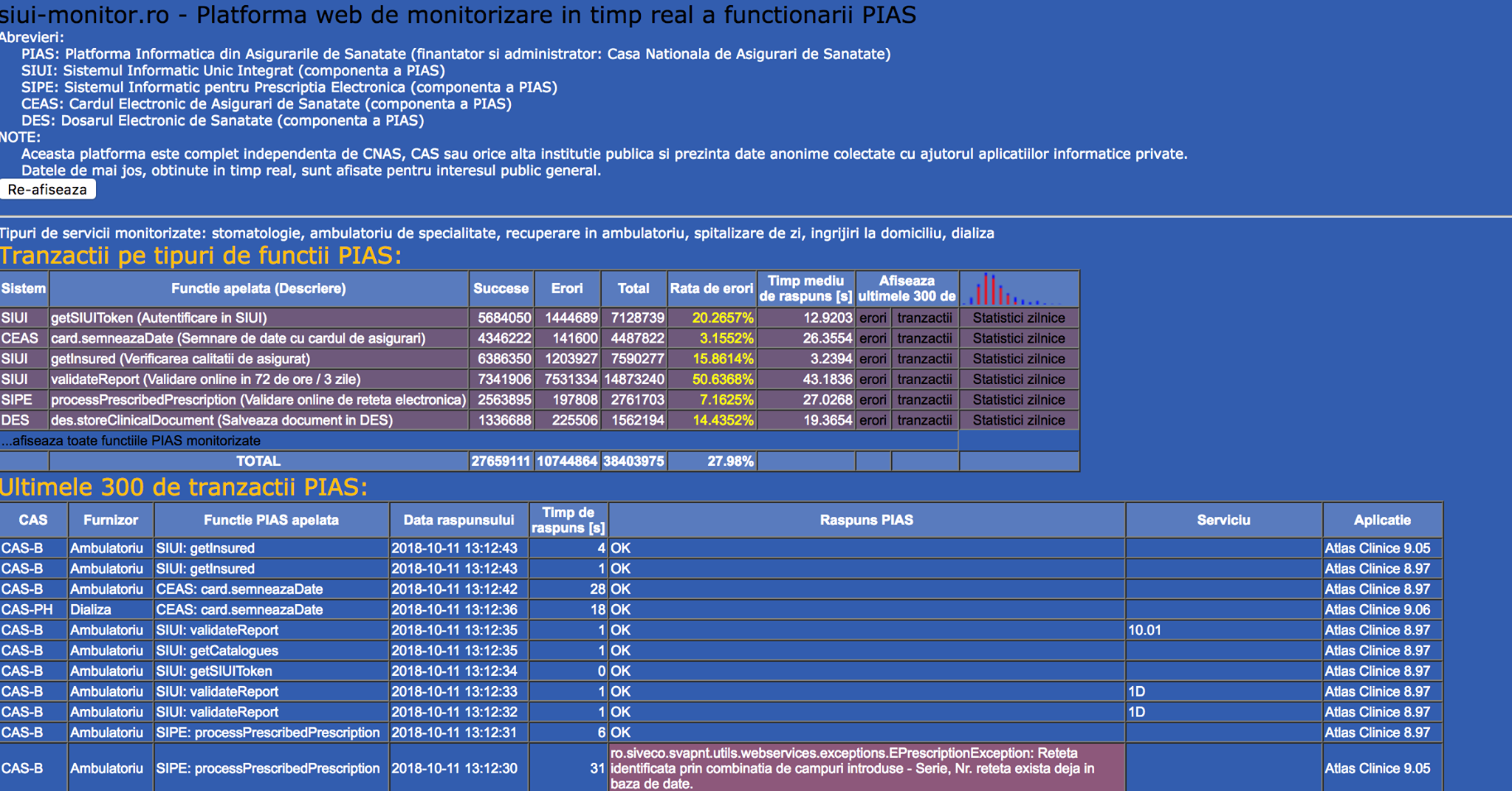Show tranzactii for processPrescribedPrescription function row
This screenshot has height=791, width=1512.
(924, 400)
